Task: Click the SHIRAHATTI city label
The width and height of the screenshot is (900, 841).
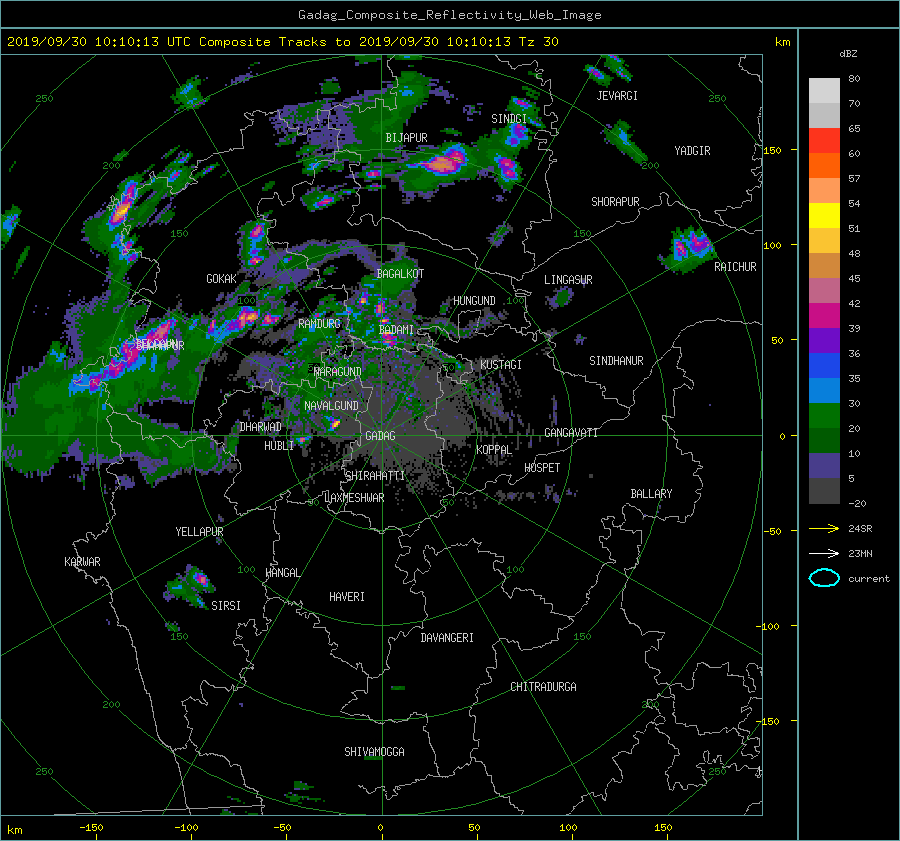Action: (375, 476)
